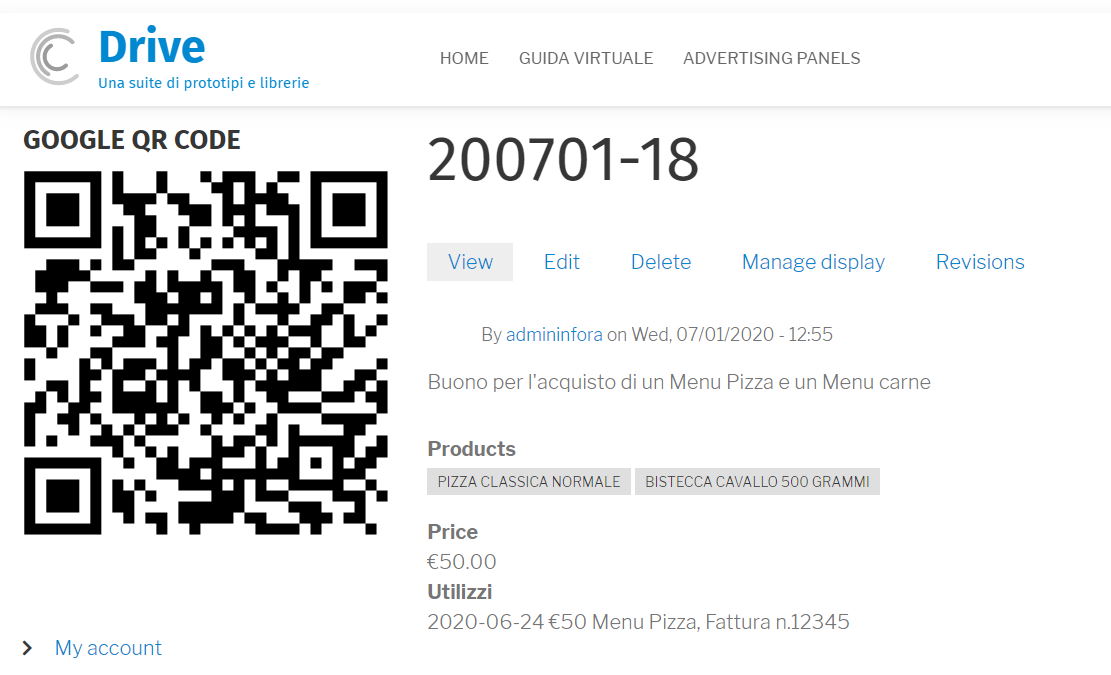The height and width of the screenshot is (675, 1111).
Task: Click the submission date 'Wed, 07/01/2020 - 12:55'
Action: (732, 334)
